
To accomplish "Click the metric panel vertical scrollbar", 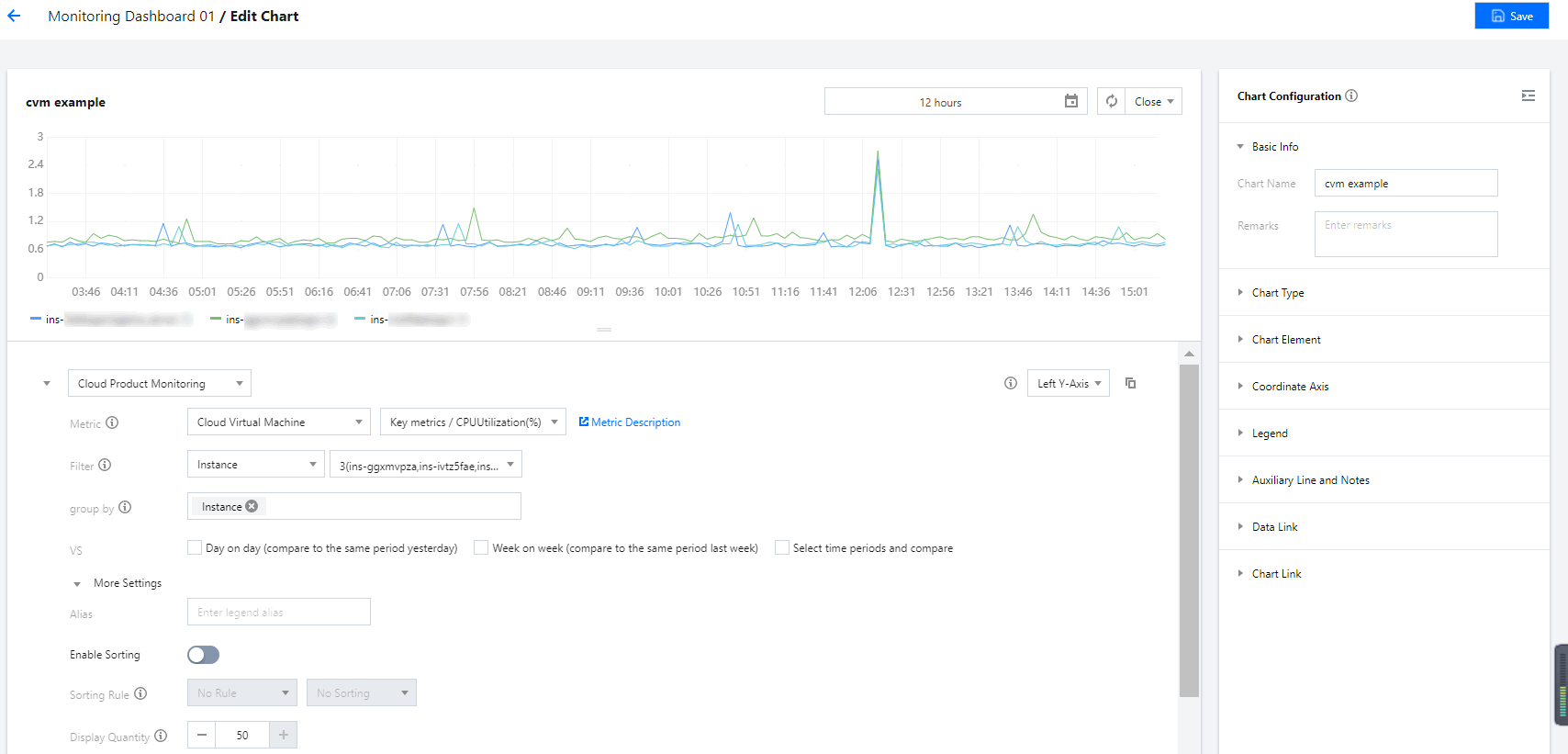I will (1189, 533).
